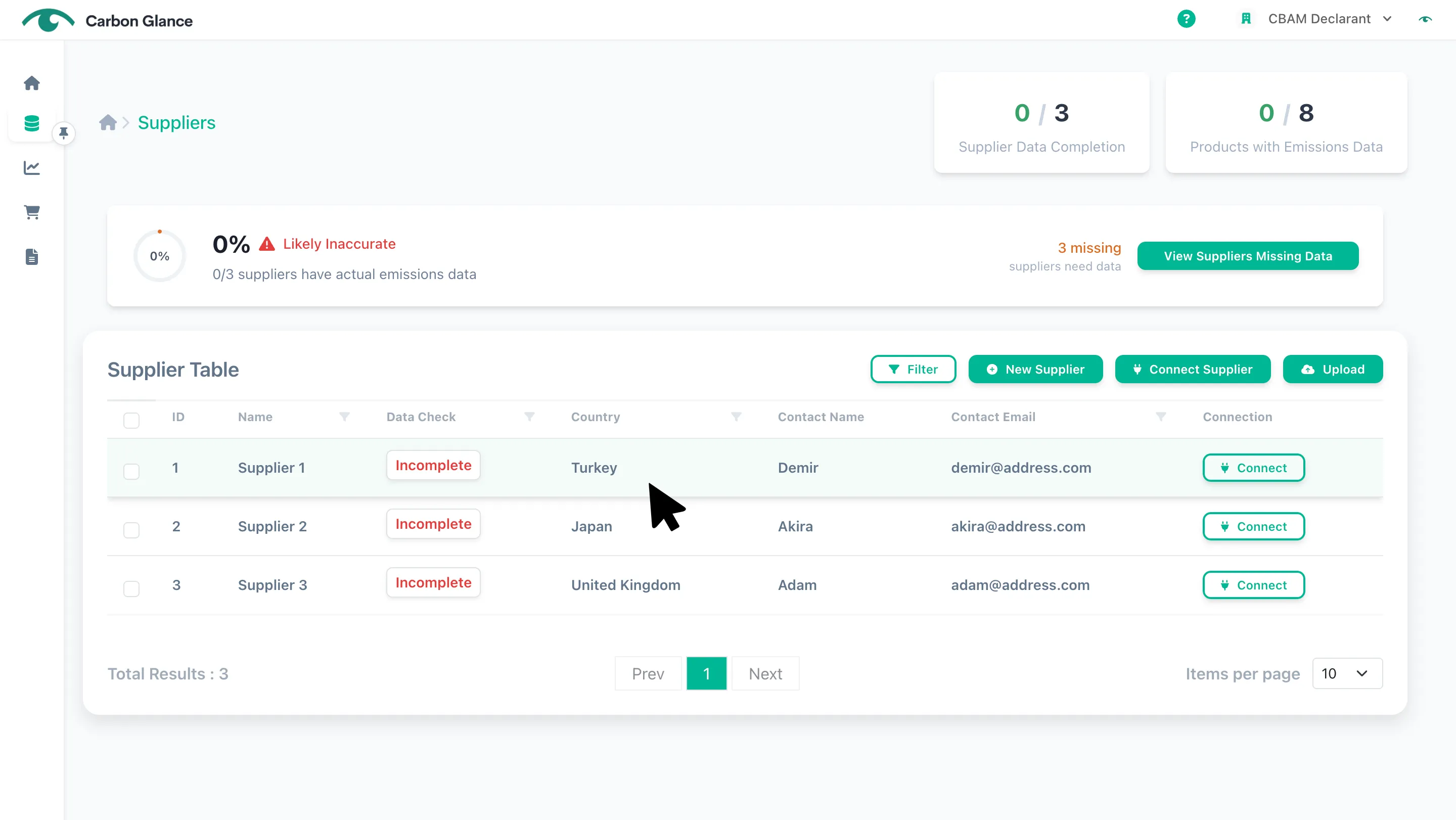Click Supplier 1 Incomplete status badge
This screenshot has width=1456, height=820.
[434, 465]
